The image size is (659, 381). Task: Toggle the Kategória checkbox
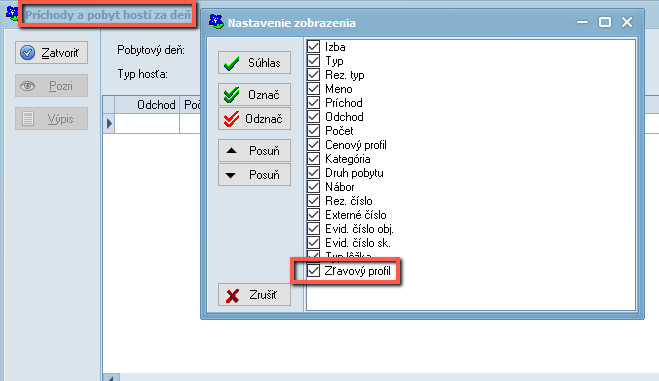point(314,159)
